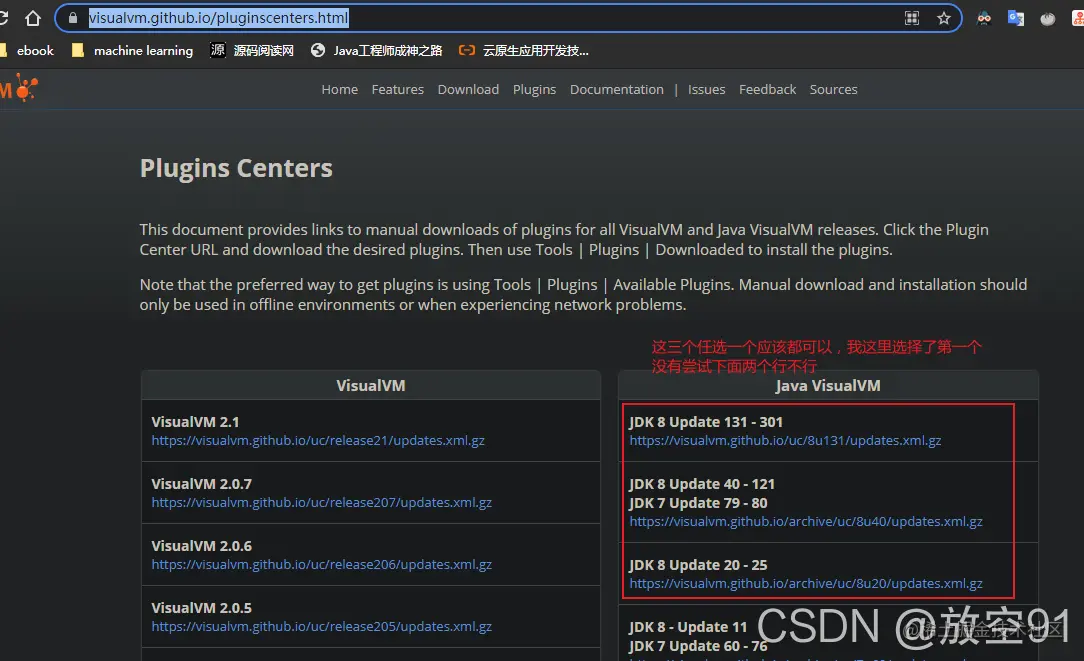Viewport: 1084px width, 661px height.
Task: Click the JDK 8 Update 40 - 121 title
Action: click(x=702, y=484)
